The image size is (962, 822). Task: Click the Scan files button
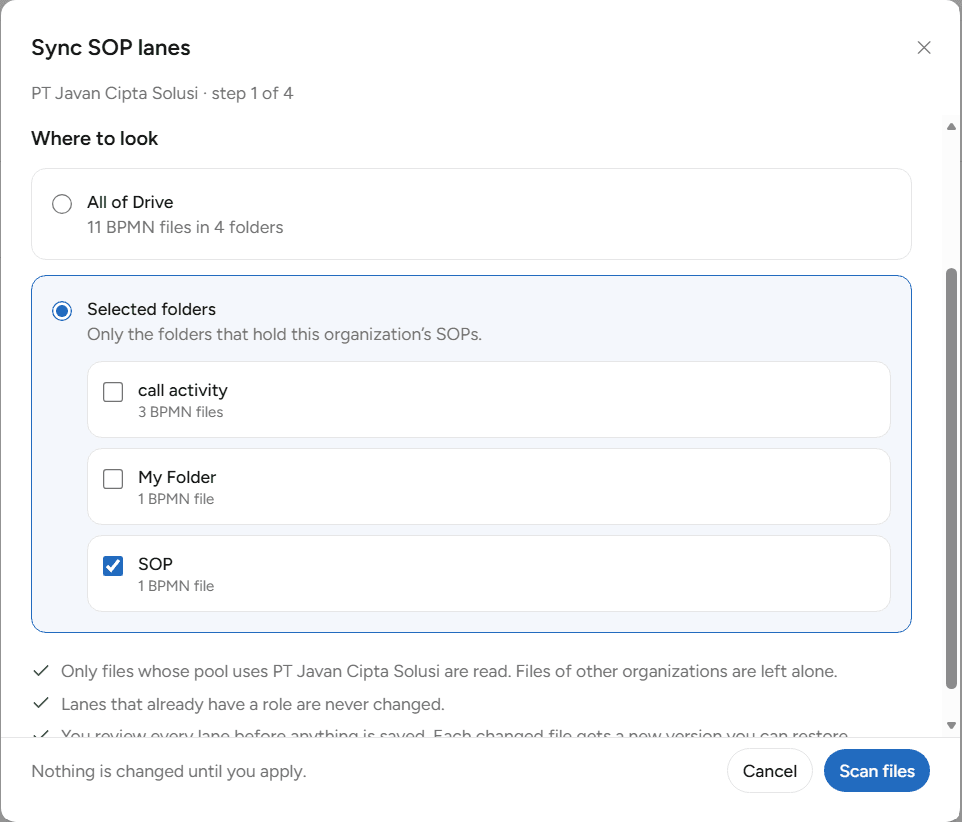(x=877, y=770)
